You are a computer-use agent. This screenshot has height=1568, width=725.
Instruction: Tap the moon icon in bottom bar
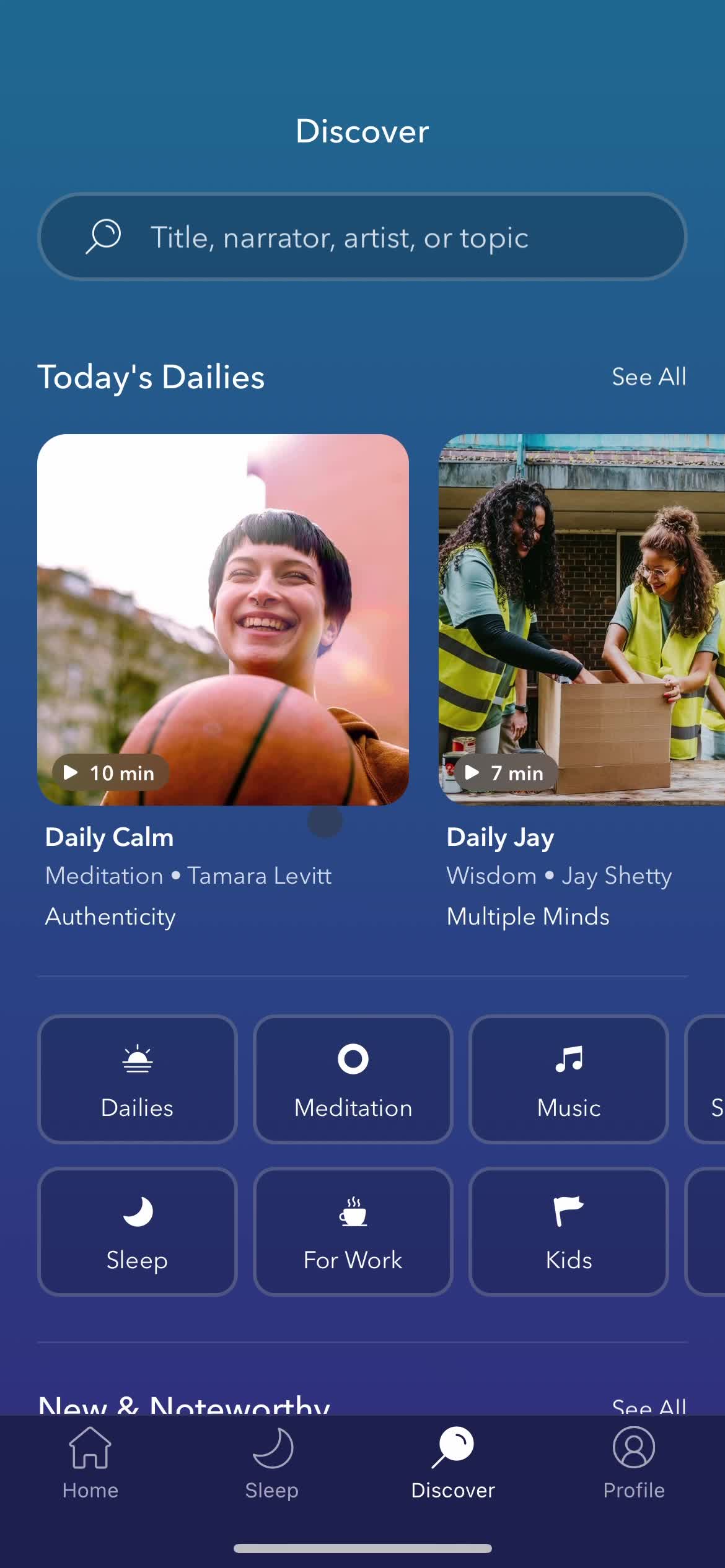click(x=273, y=1448)
